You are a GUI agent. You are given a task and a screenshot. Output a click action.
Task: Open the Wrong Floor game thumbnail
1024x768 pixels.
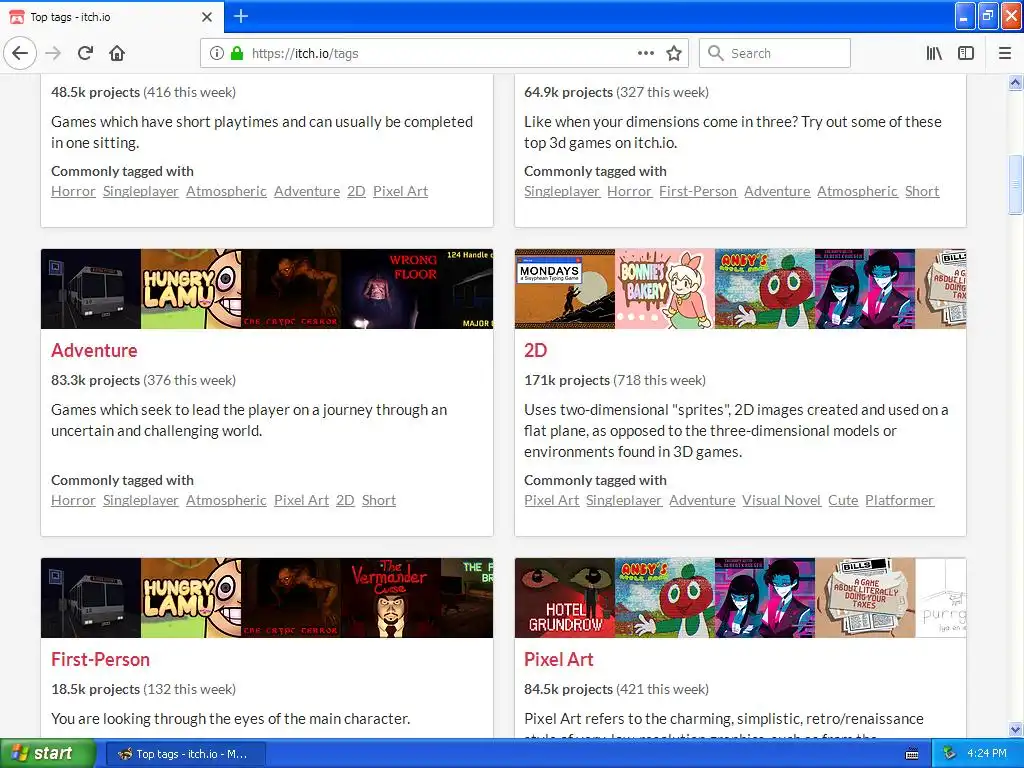point(391,289)
